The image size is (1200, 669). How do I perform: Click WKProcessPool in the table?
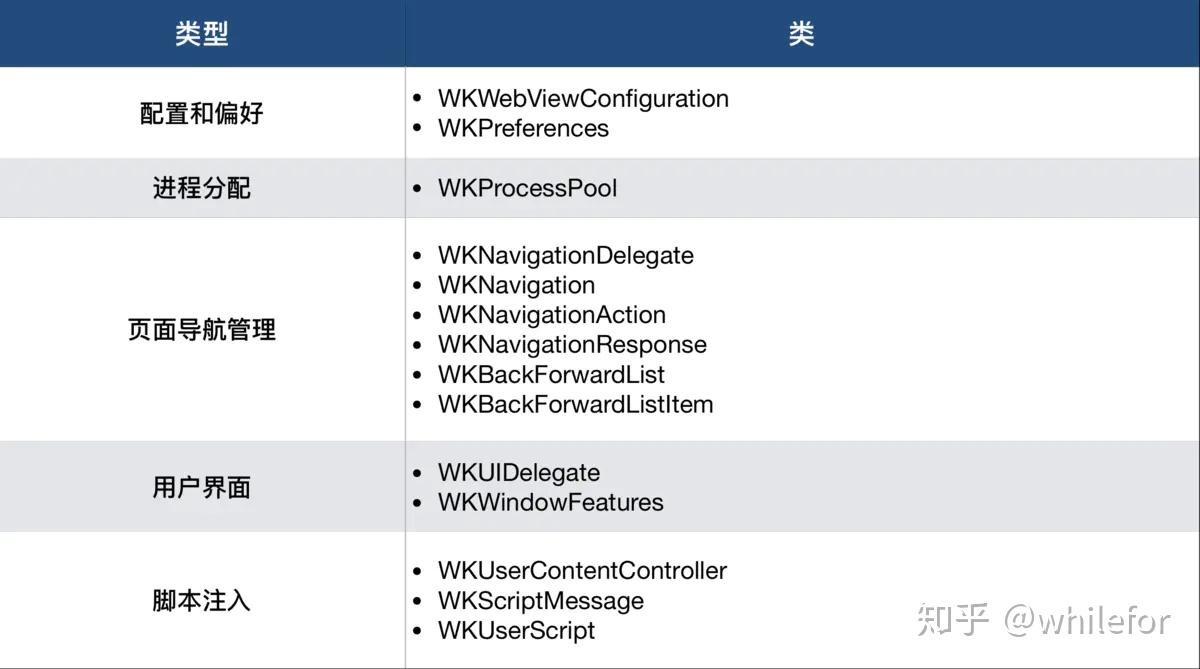[x=527, y=188]
